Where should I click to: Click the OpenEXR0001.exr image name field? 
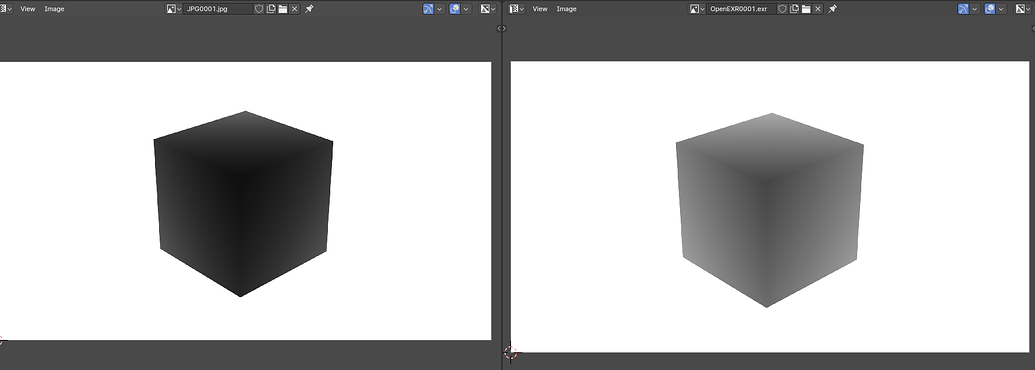click(742, 9)
